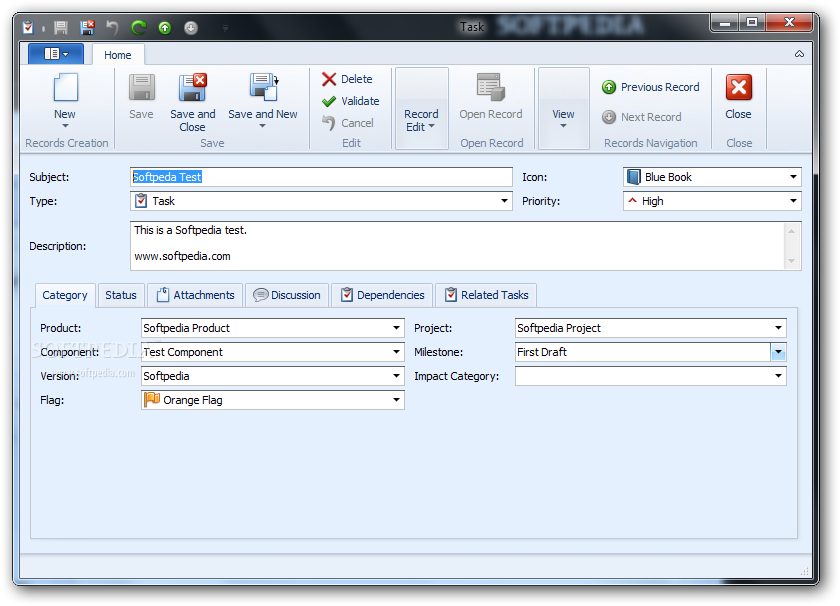
Task: Click the High priority red caret icon
Action: (x=633, y=200)
